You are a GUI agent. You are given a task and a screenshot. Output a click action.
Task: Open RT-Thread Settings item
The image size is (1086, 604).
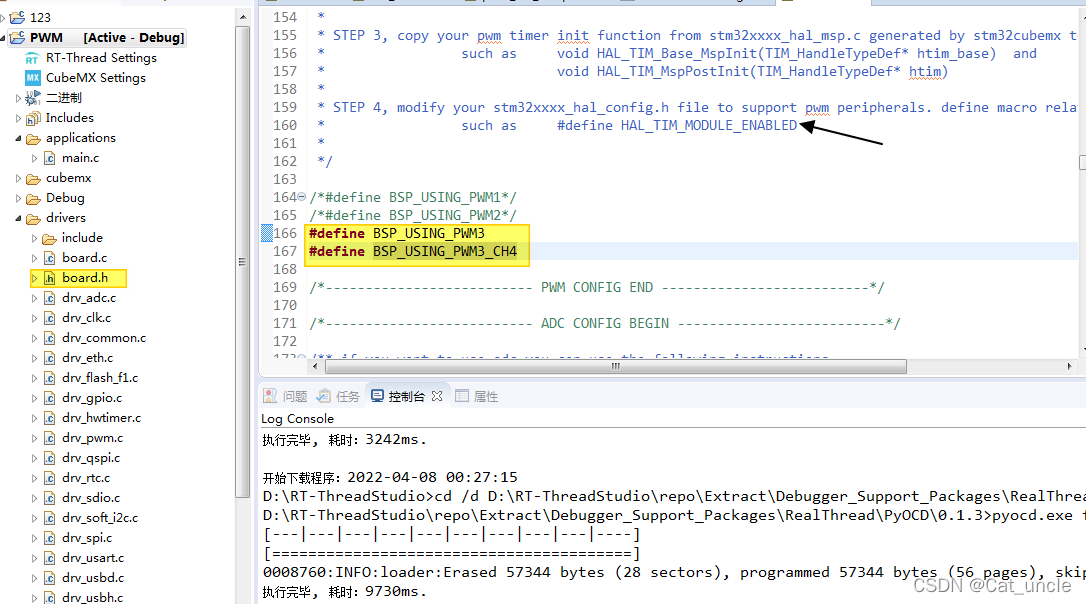coord(101,57)
